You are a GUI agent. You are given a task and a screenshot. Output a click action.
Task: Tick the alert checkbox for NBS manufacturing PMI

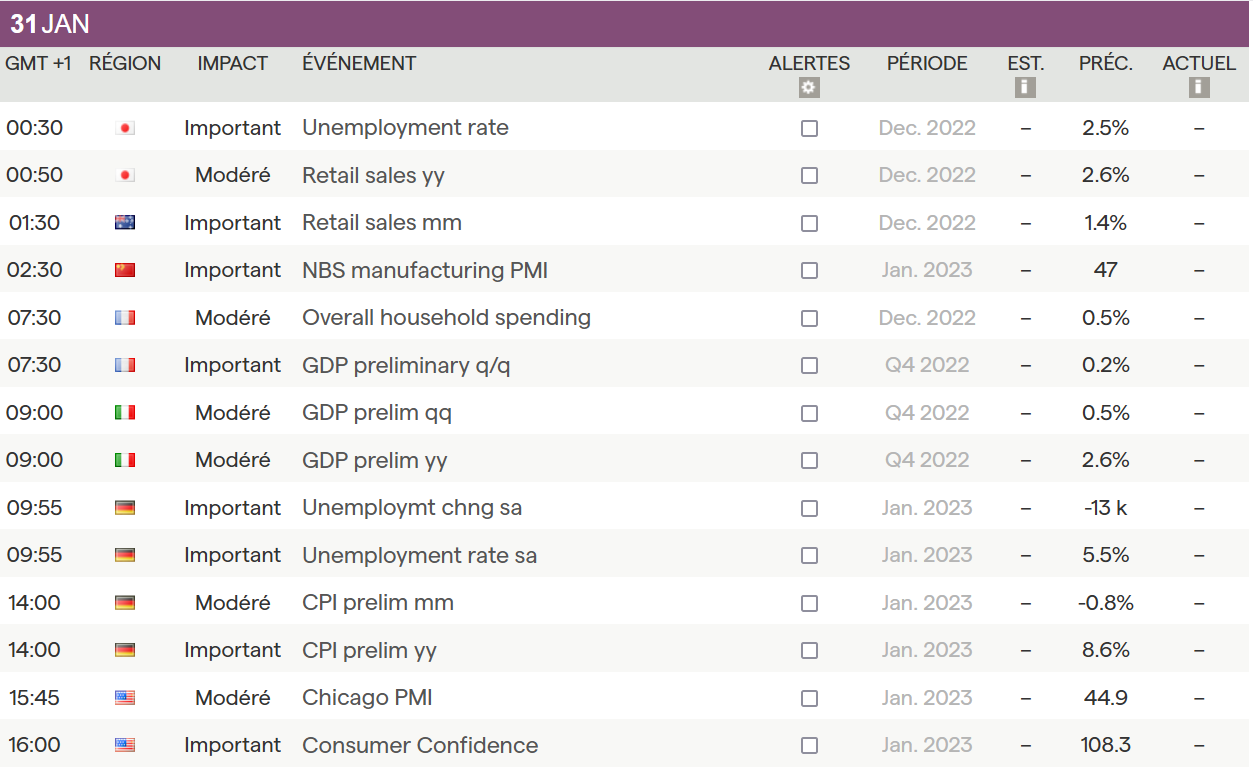point(809,270)
